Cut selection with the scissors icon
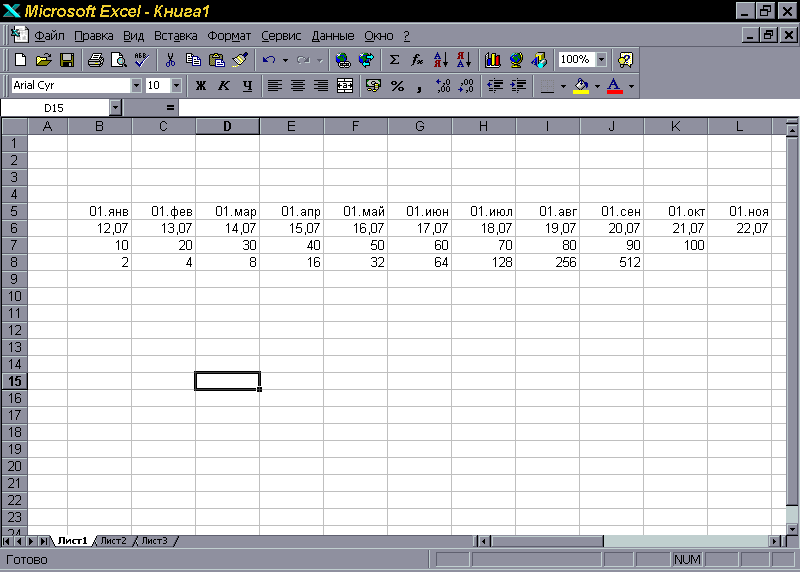This screenshot has width=800, height=572. coord(170,60)
